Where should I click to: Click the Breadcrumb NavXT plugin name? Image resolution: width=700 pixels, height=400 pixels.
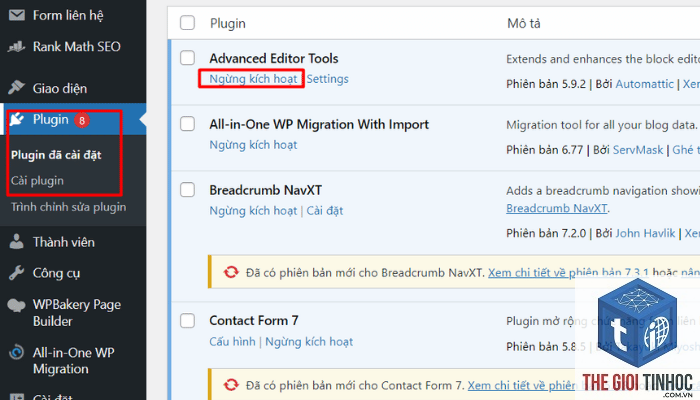[x=266, y=190]
